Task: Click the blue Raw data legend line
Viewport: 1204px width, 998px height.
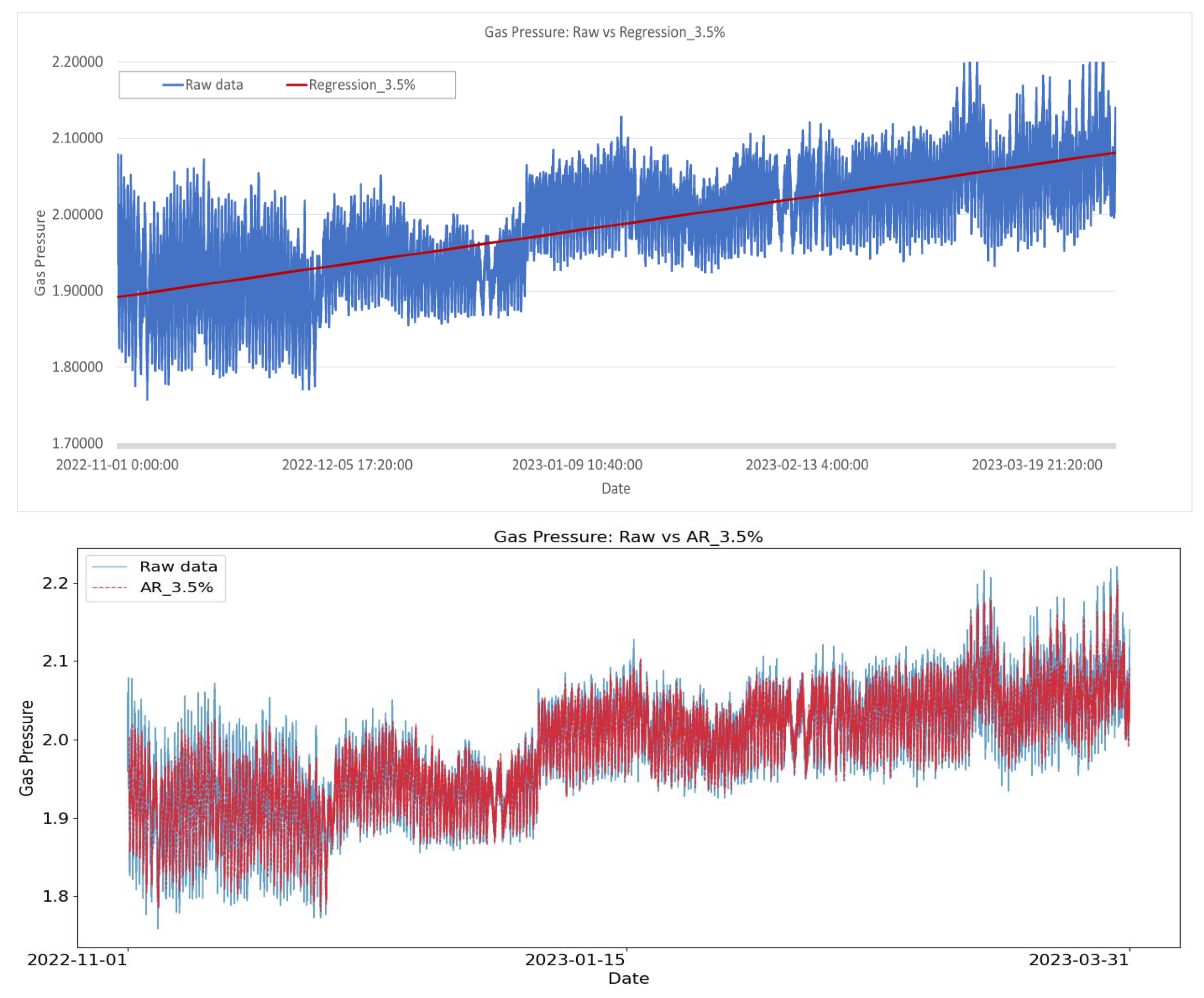Action: tap(173, 85)
